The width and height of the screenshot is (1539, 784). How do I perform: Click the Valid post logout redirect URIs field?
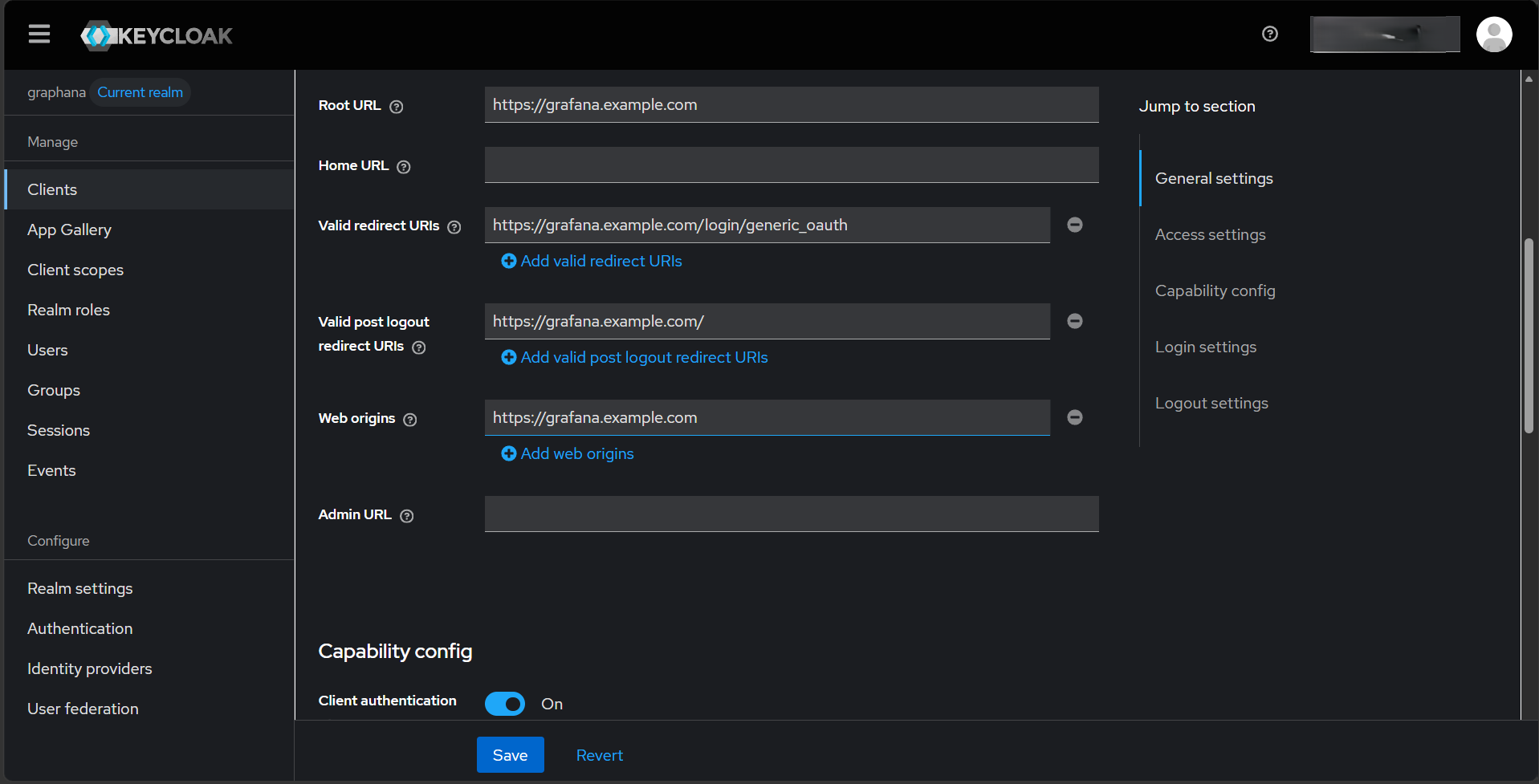point(767,321)
